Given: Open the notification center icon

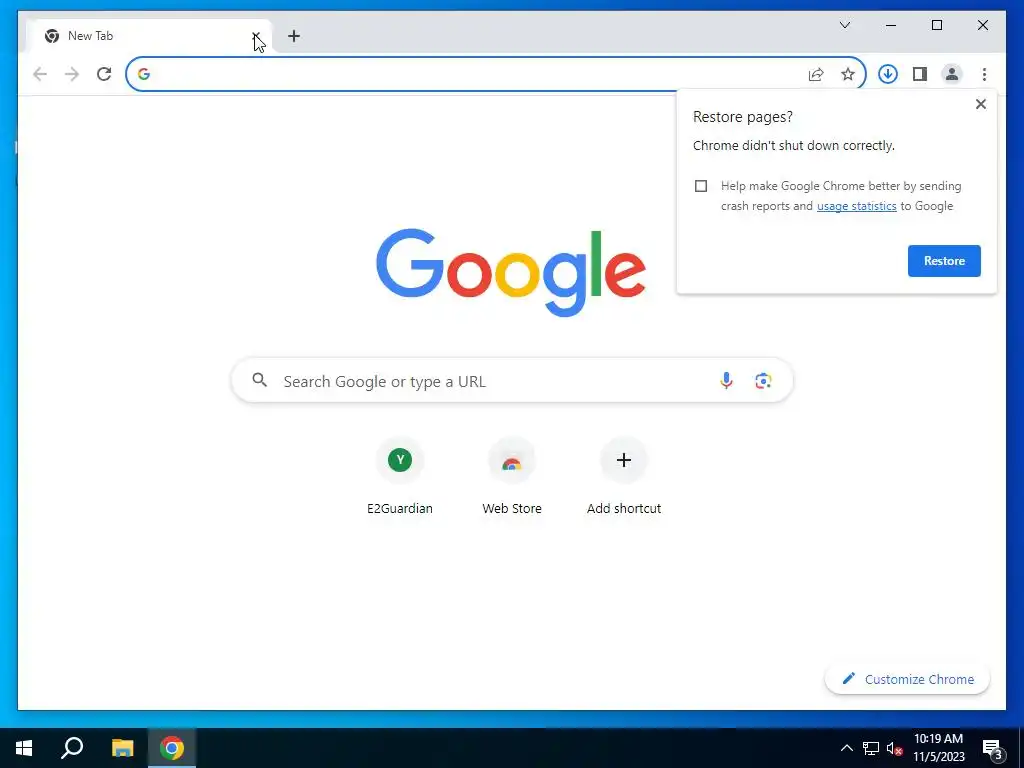Looking at the screenshot, I should (993, 749).
